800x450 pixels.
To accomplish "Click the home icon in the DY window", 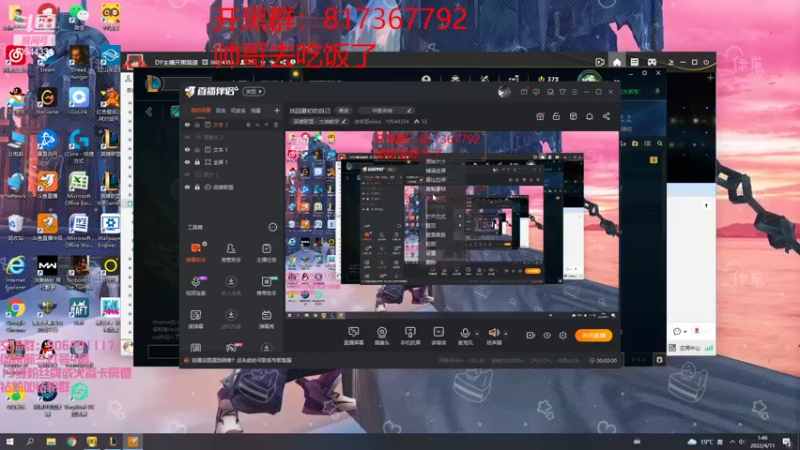I will [x=617, y=62].
